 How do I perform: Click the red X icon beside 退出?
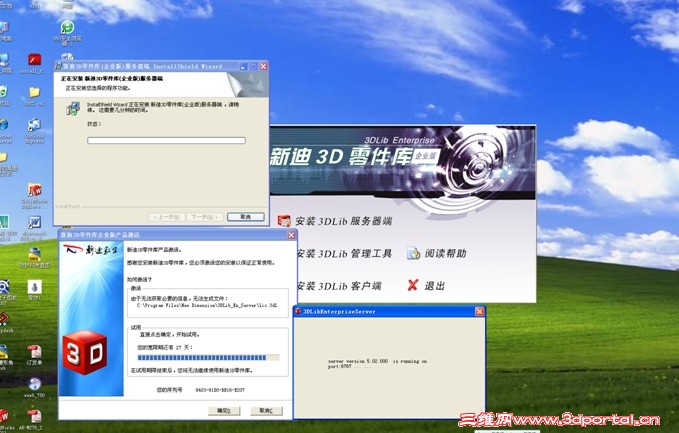point(413,285)
